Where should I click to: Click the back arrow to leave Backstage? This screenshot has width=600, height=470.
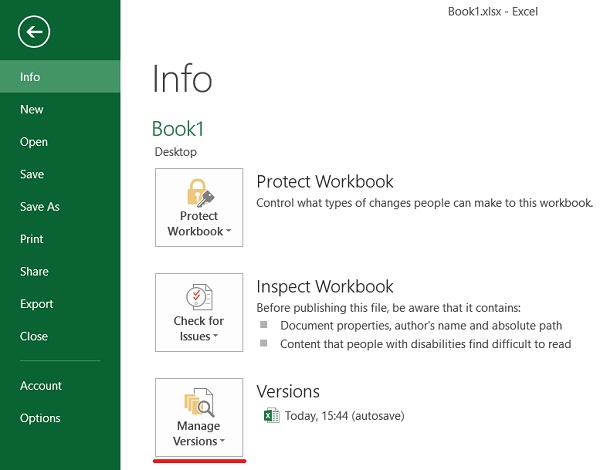coord(34,32)
